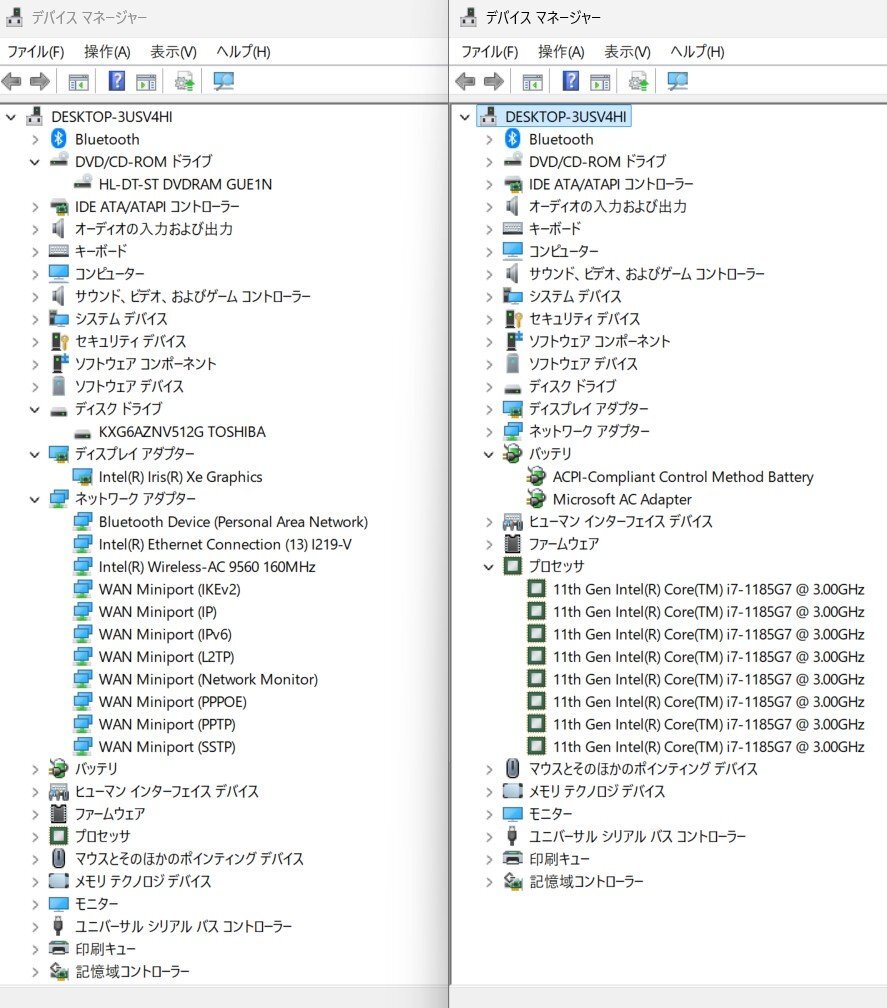Collapse ディスプレイ アダプター in left window
The width and height of the screenshot is (887, 1008).
35,454
